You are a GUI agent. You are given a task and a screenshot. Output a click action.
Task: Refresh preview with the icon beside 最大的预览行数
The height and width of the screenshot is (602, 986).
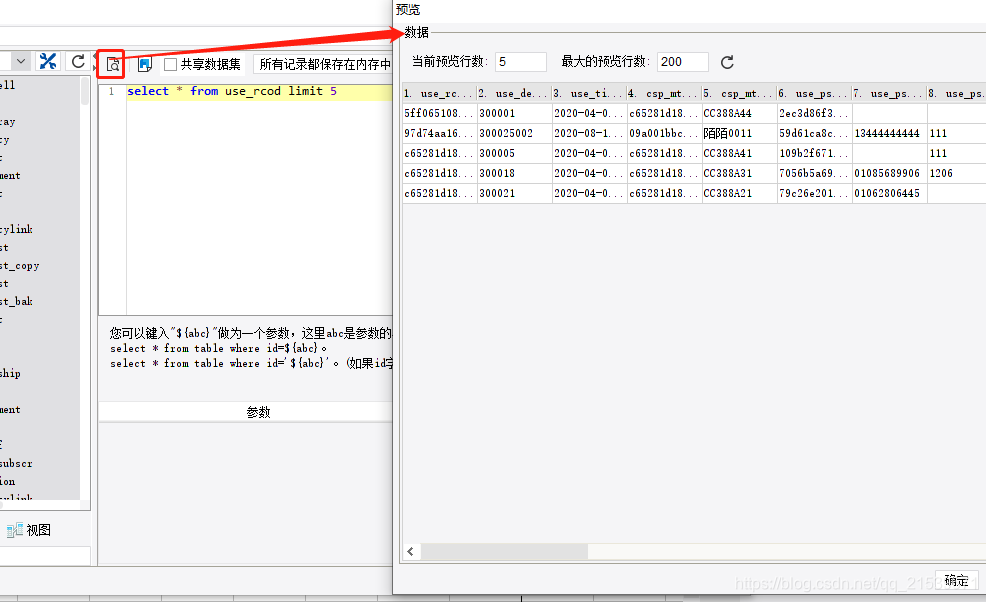(x=727, y=61)
